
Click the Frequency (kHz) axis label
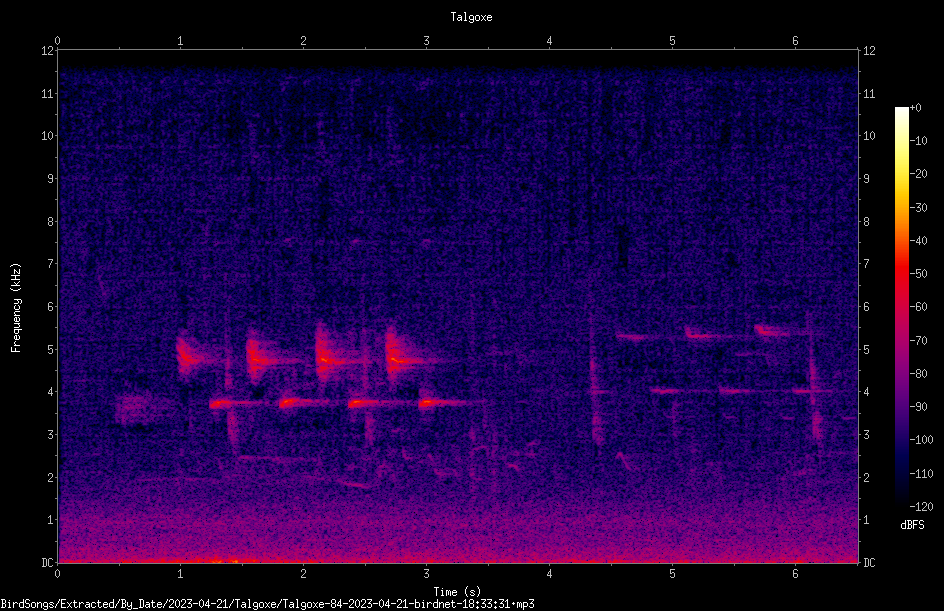tap(16, 308)
